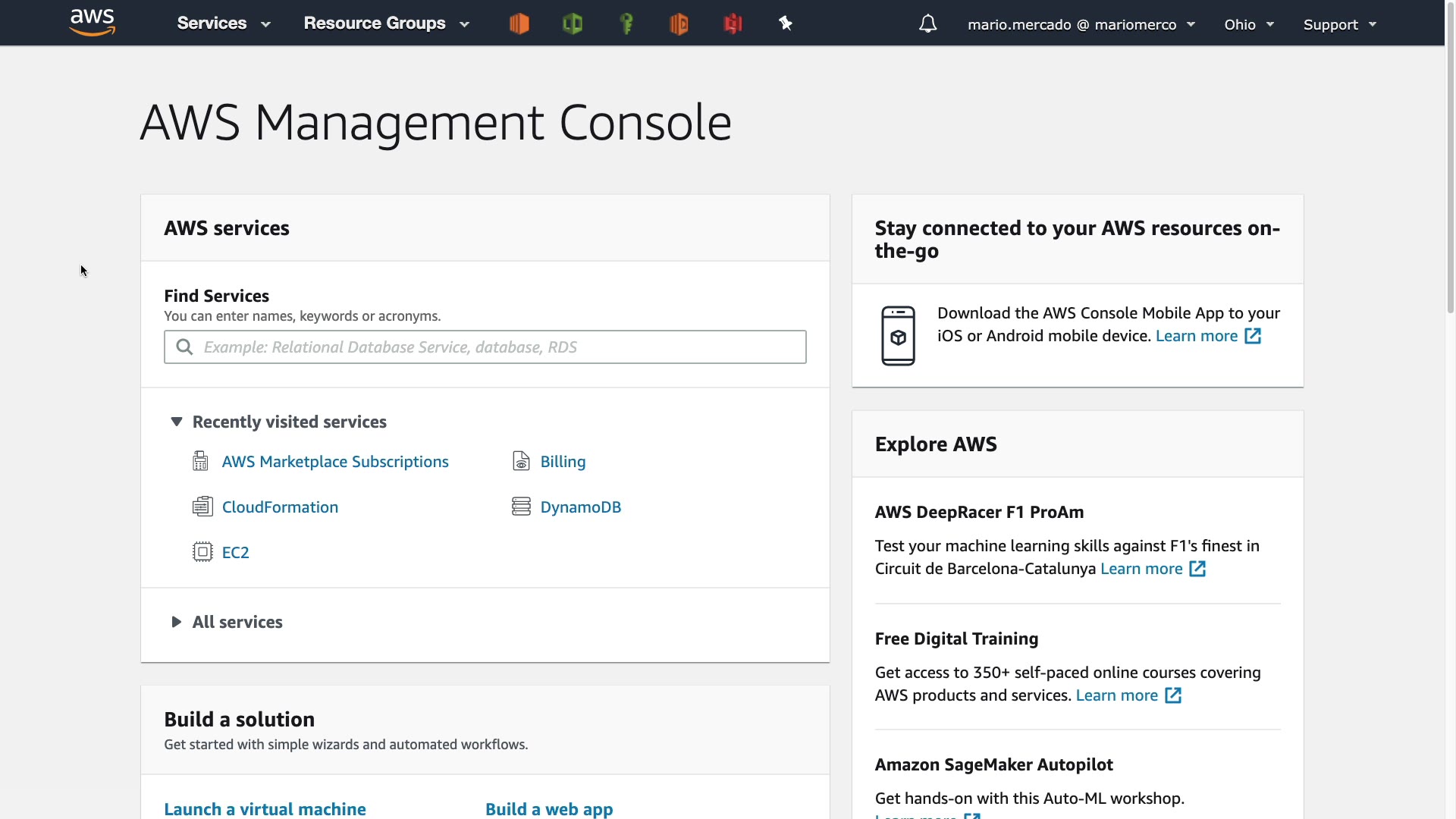Open the Support menu
The image size is (1456, 819).
point(1339,24)
